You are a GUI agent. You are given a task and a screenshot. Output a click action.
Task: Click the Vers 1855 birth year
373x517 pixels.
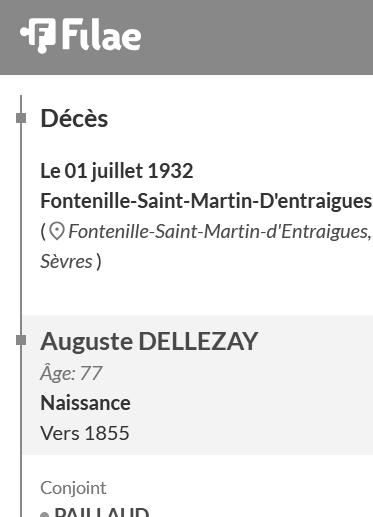pos(85,433)
